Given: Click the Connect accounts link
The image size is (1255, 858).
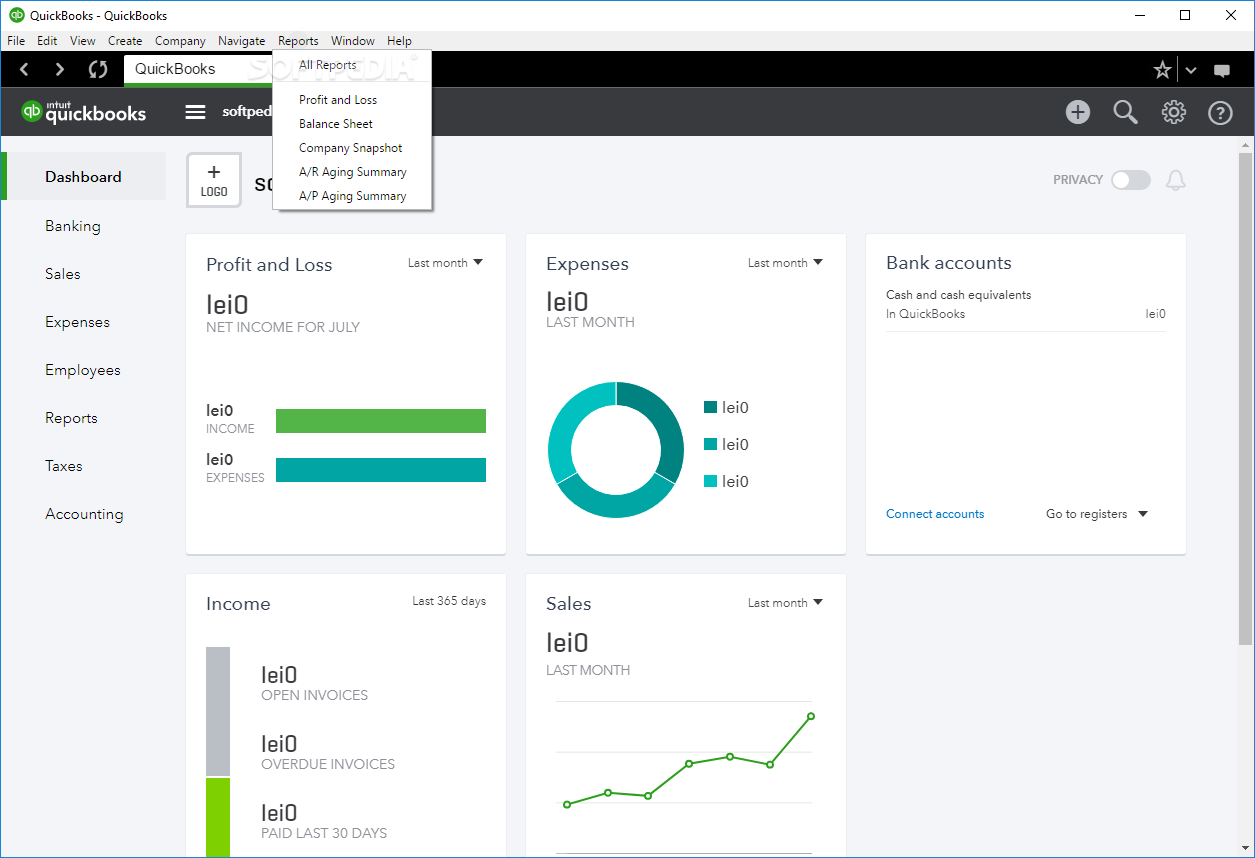Looking at the screenshot, I should [x=935, y=514].
